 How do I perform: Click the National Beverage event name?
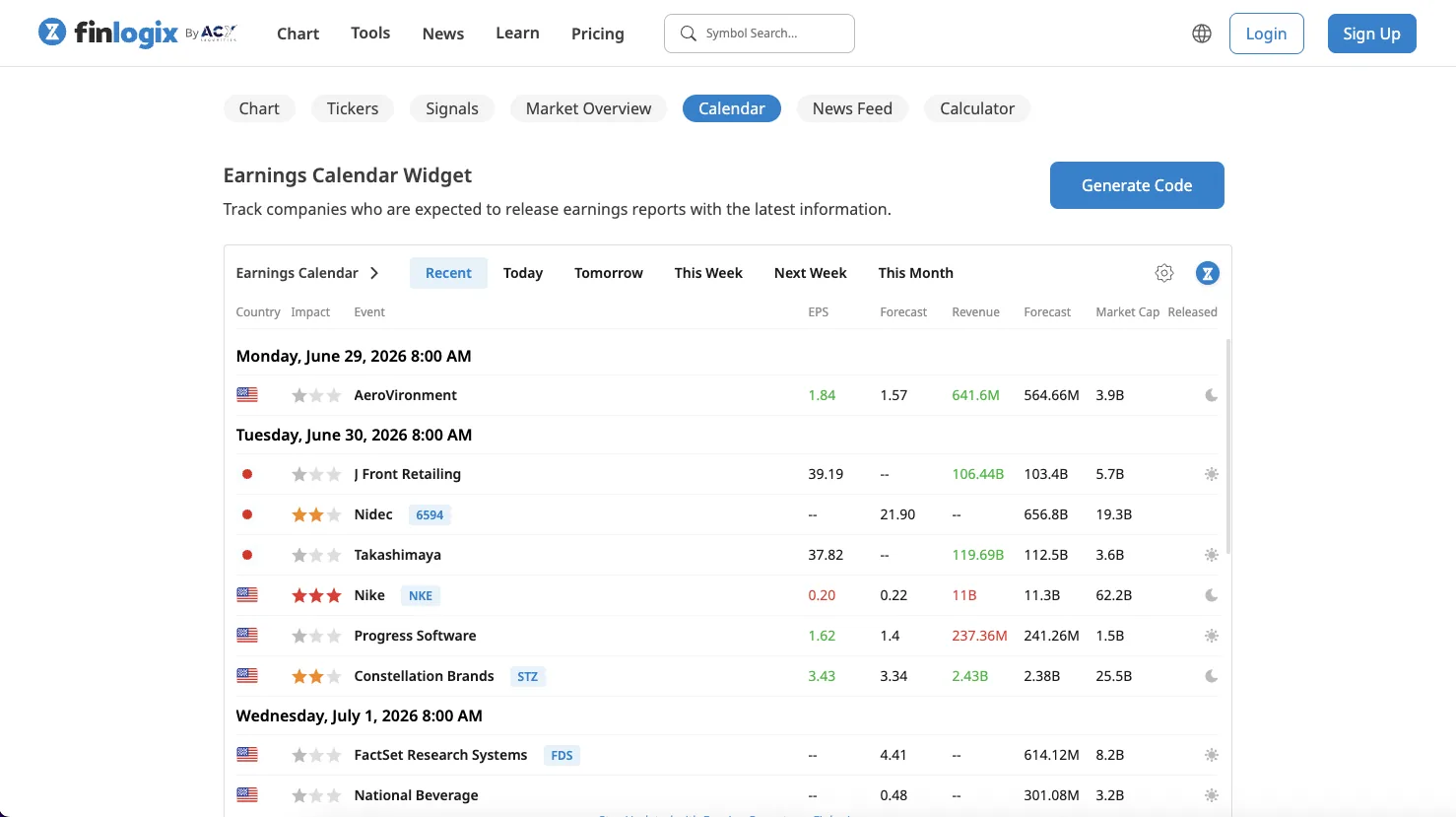pyautogui.click(x=416, y=795)
